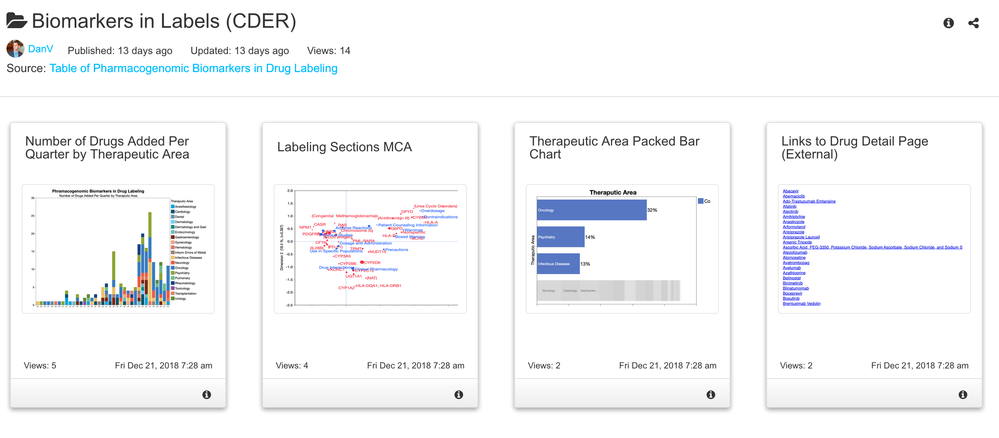Show info for the Links to Drug Detail card
This screenshot has width=999, height=438.
point(963,395)
